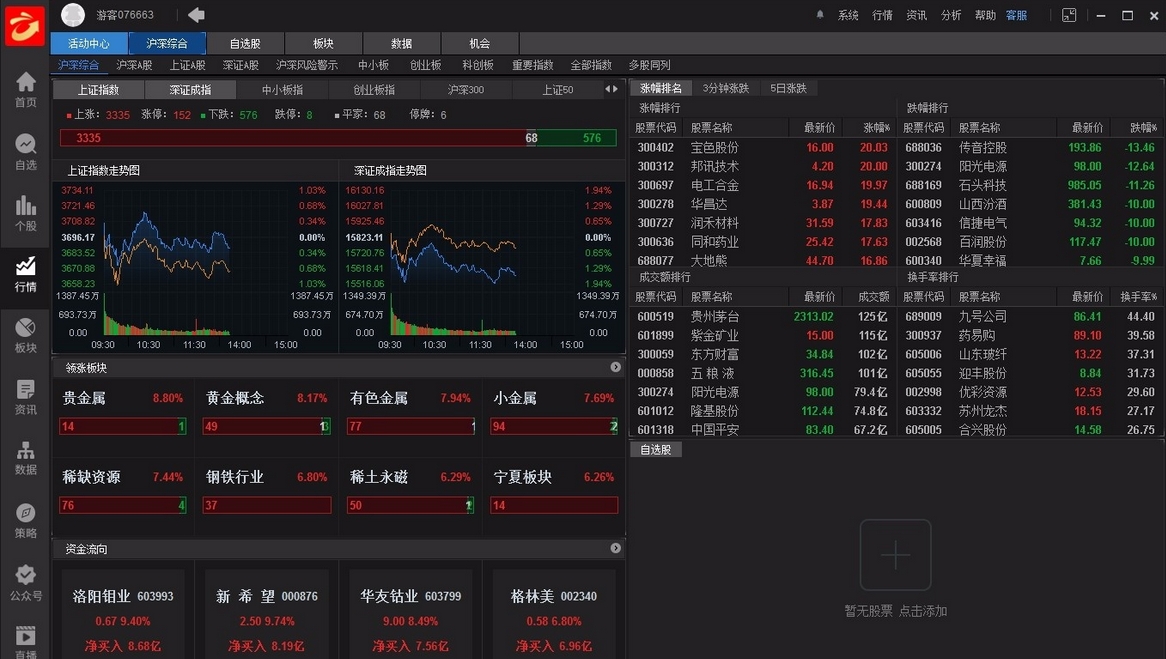The height and width of the screenshot is (659, 1166).
Task: Open the 首页 home icon in the left sidebar
Action: (25, 83)
